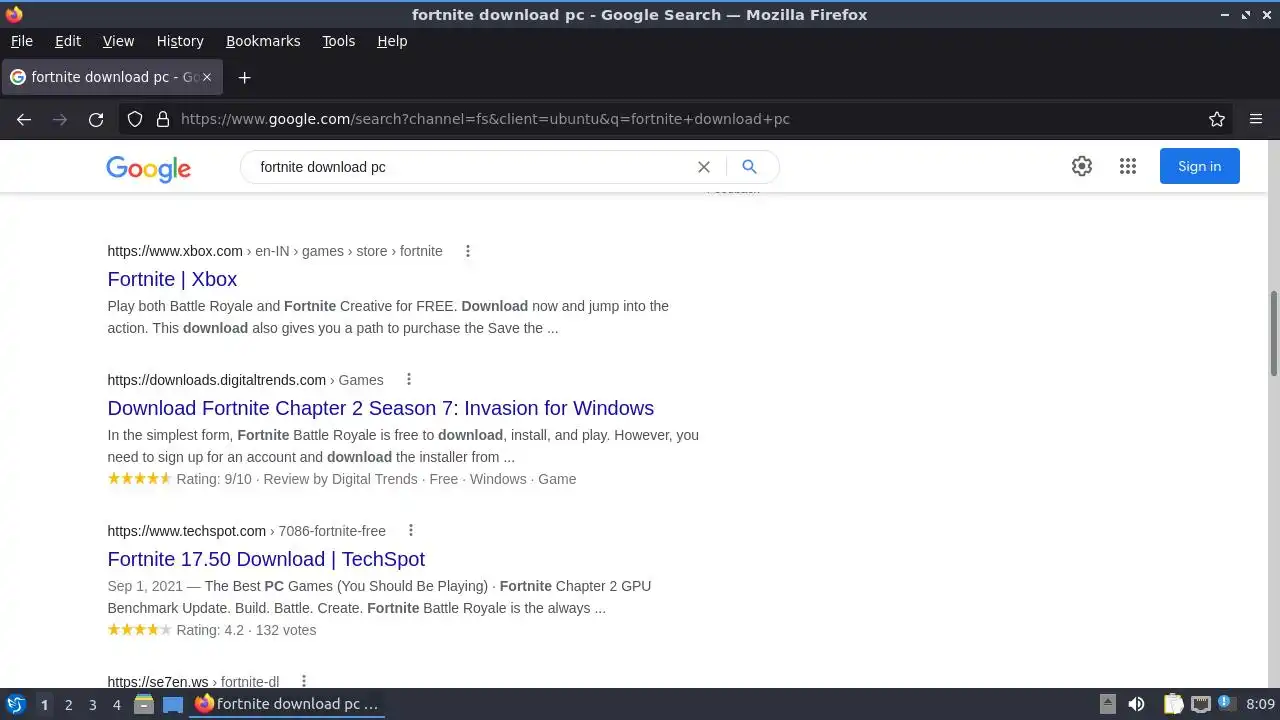The width and height of the screenshot is (1280, 720).
Task: Click the www.techspot.com breadcrumb URL
Action: tap(246, 531)
